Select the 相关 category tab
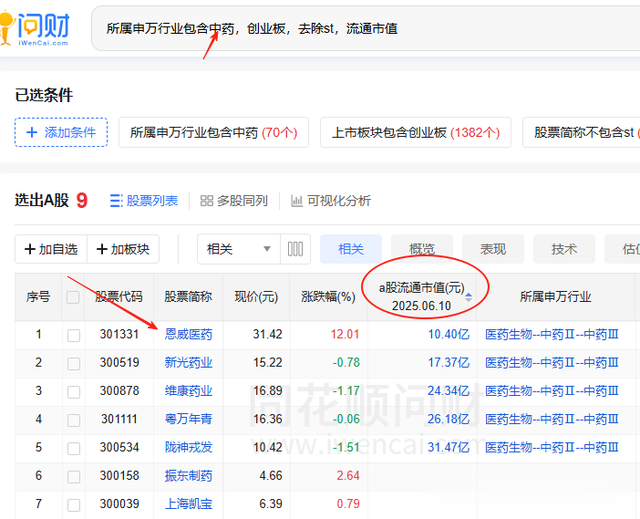640x519 pixels. [351, 249]
